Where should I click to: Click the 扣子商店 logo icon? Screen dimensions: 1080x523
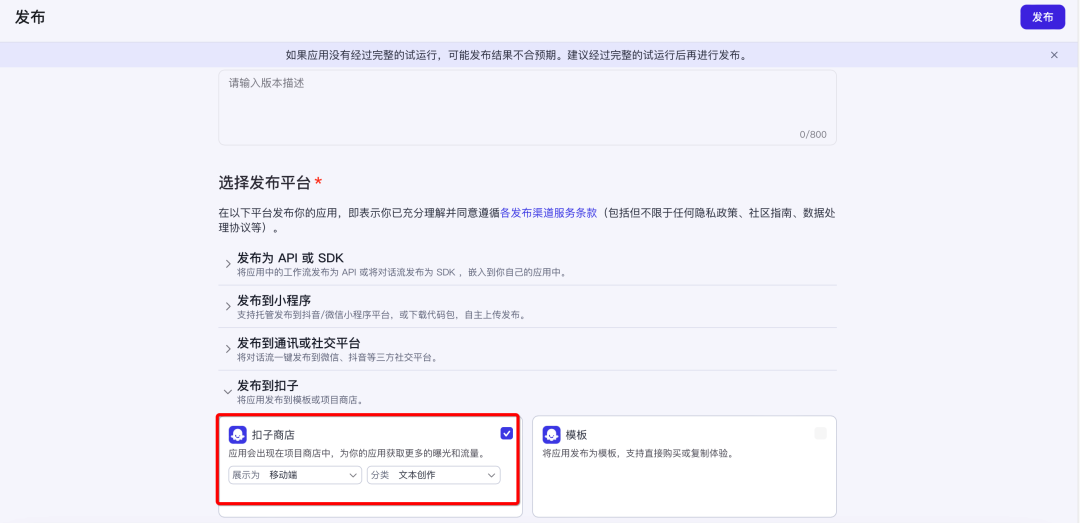tap(238, 434)
